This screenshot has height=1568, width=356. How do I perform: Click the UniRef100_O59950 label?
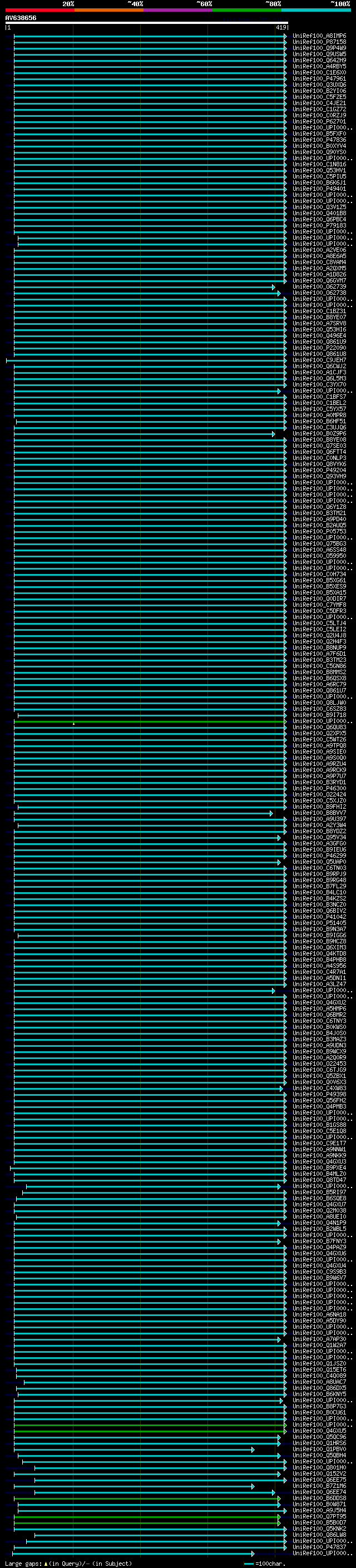319,556
